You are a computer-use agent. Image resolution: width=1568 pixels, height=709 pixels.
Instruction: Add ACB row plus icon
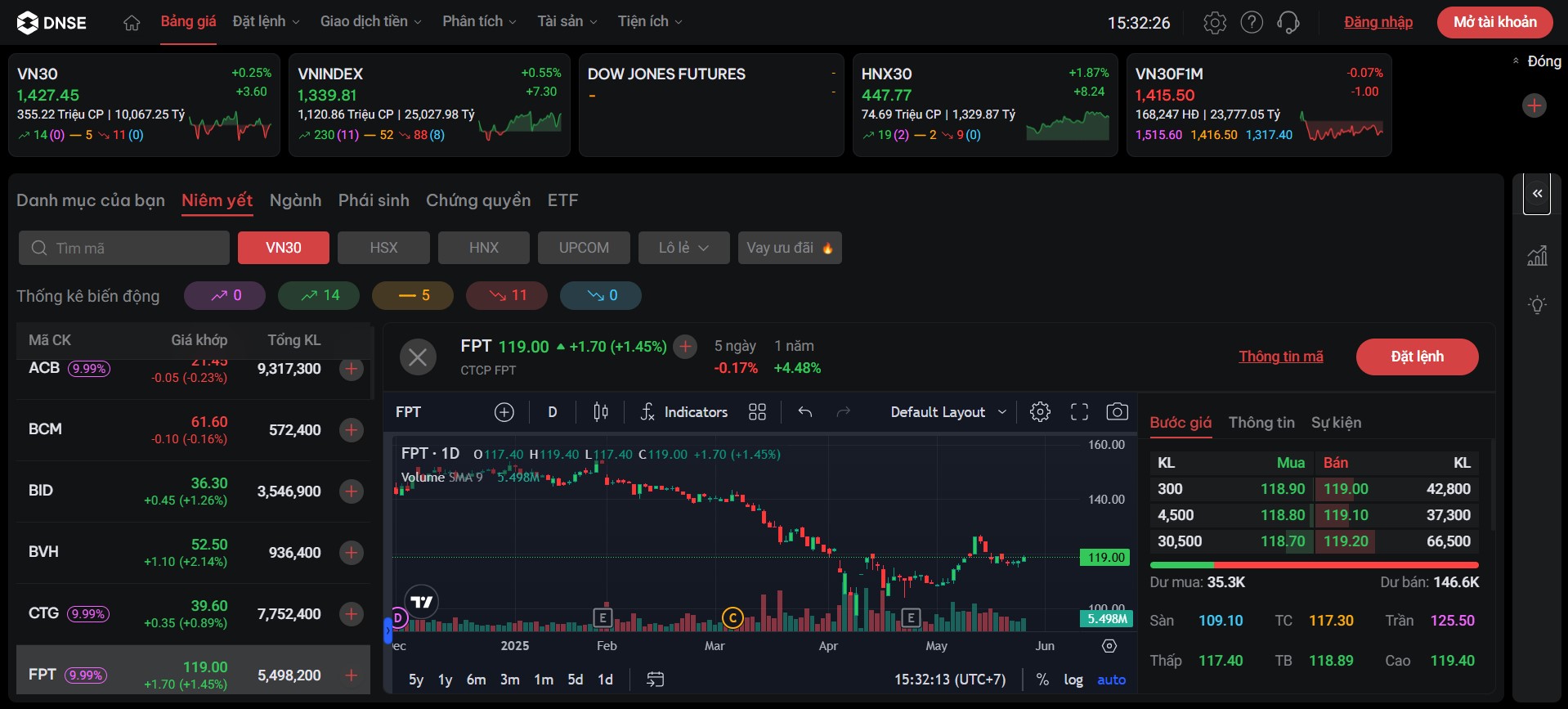coord(352,369)
